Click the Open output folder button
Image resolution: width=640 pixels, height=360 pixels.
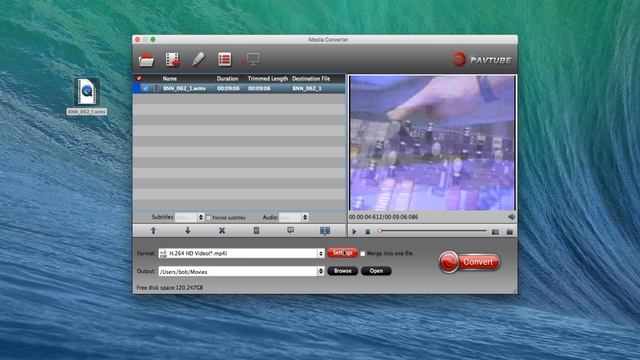(376, 271)
